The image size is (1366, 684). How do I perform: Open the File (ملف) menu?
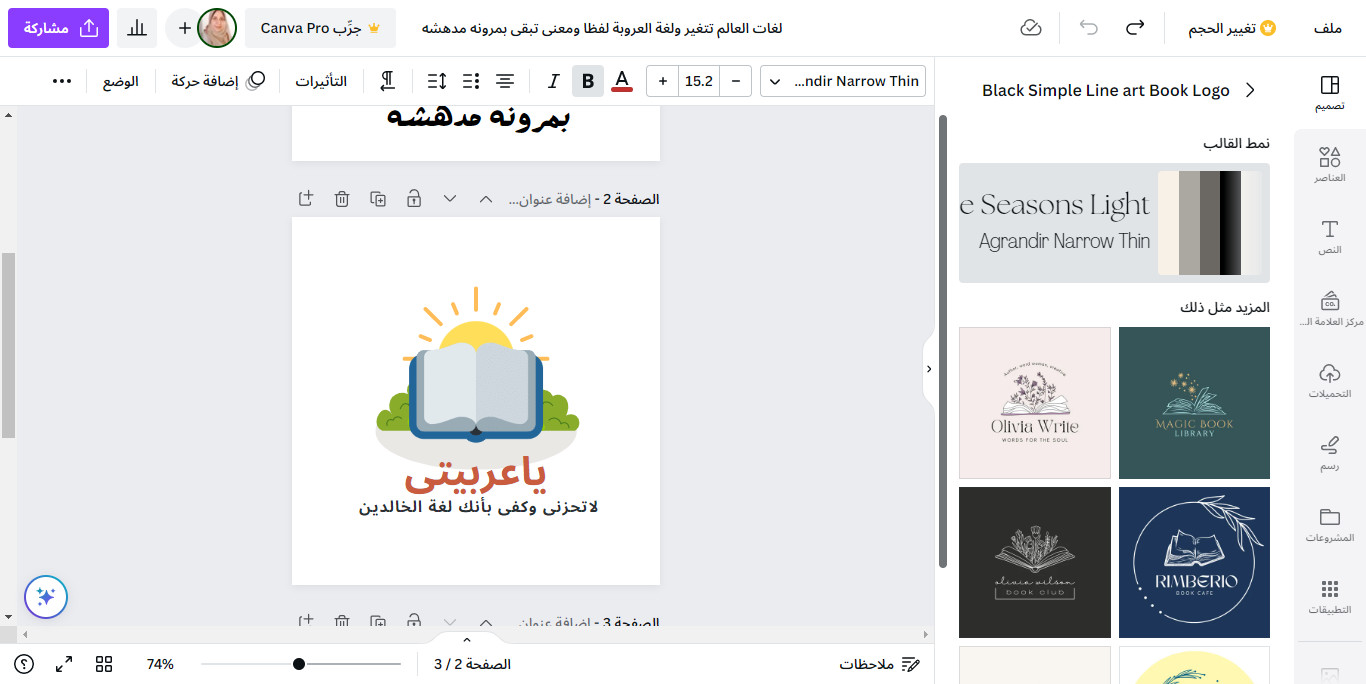[1327, 28]
